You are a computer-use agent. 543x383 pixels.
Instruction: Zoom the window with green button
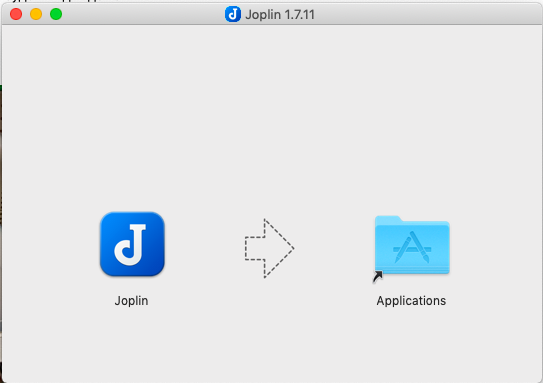56,14
